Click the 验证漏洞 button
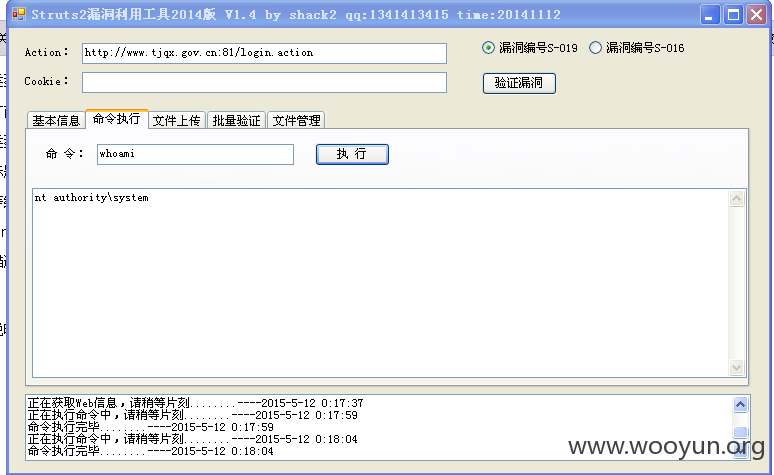774x475 pixels. 519,83
